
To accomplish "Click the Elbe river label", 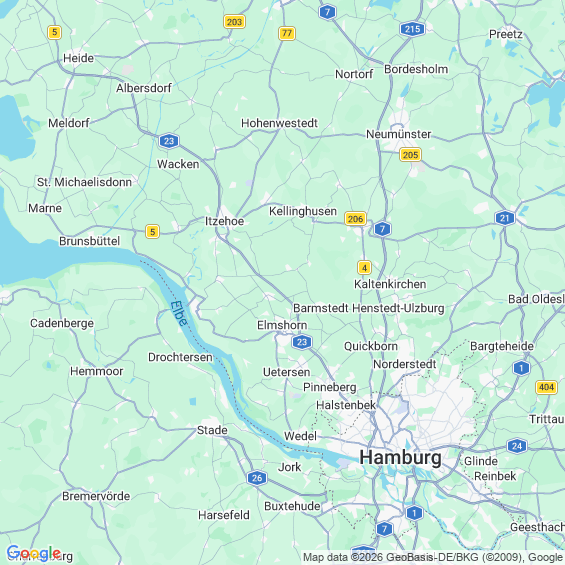I will click(179, 313).
